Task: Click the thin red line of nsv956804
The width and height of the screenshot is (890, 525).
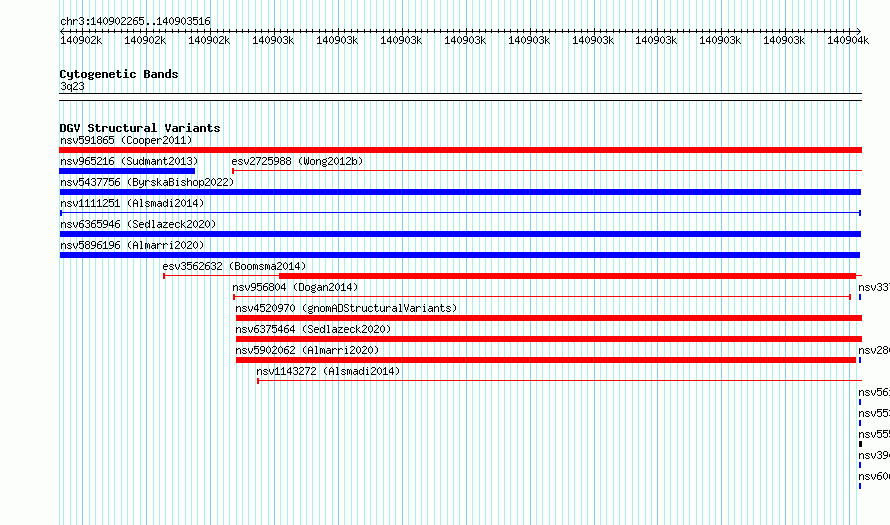Action: [x=542, y=297]
